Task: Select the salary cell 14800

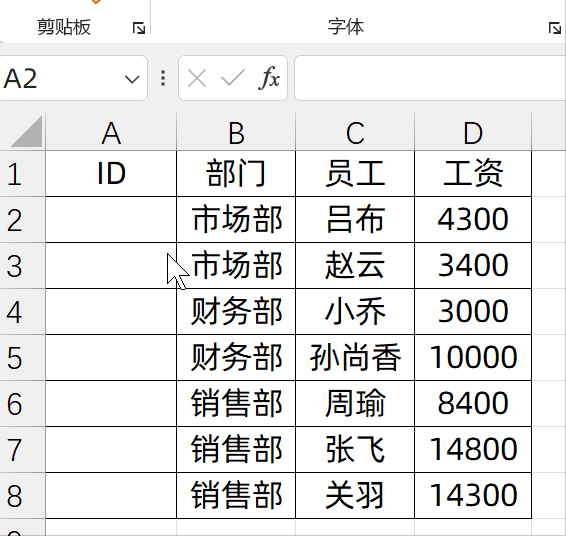Action: pyautogui.click(x=473, y=449)
